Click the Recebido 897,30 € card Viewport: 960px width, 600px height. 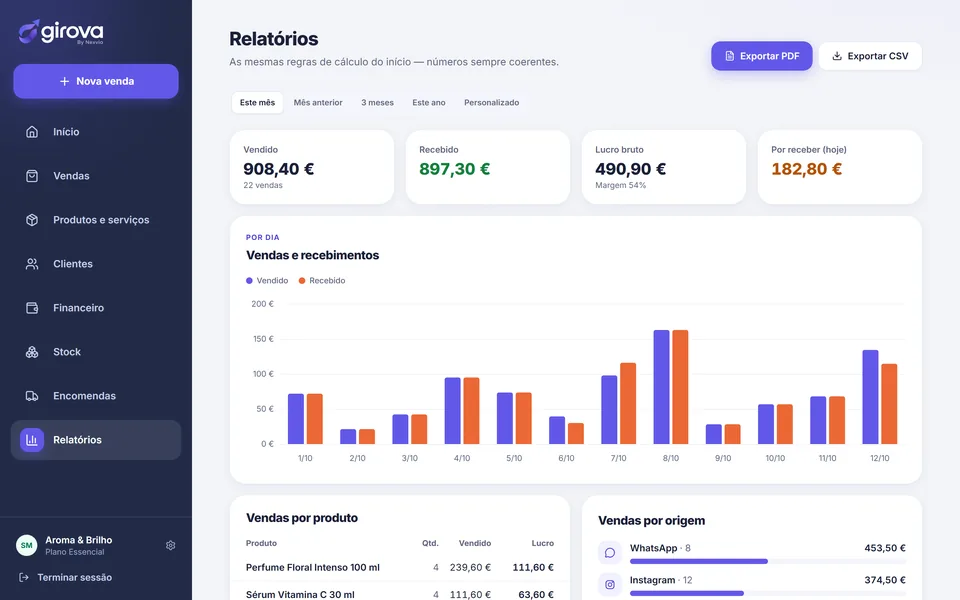[488, 167]
